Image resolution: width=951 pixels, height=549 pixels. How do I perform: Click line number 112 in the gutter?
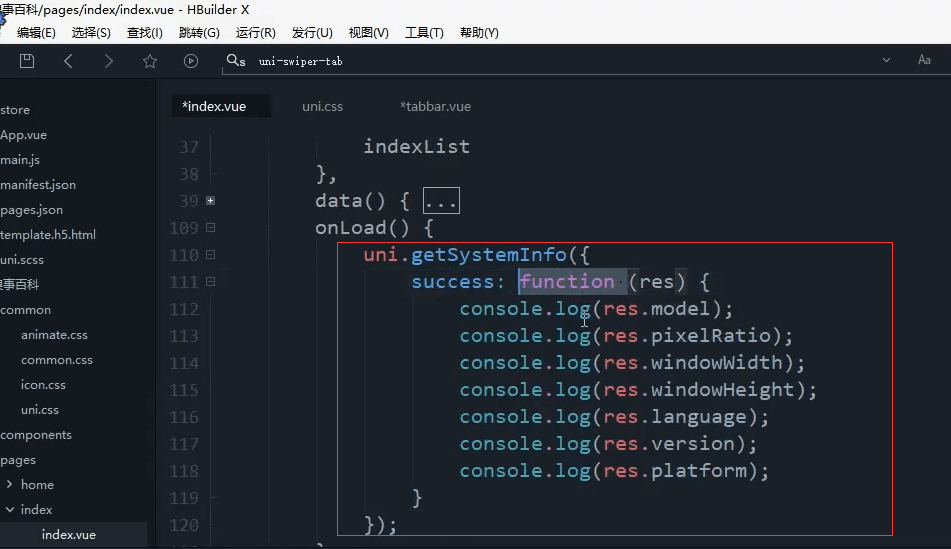184,309
